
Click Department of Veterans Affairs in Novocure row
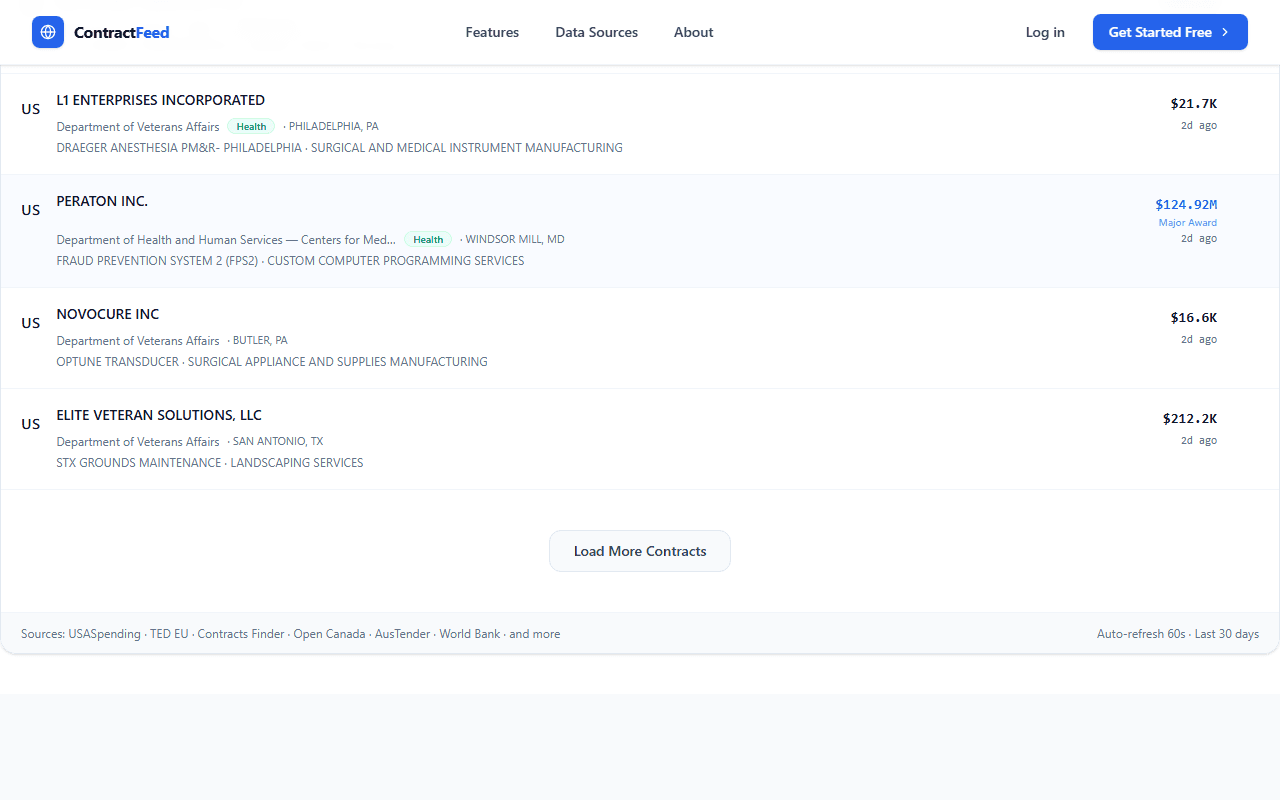point(138,340)
